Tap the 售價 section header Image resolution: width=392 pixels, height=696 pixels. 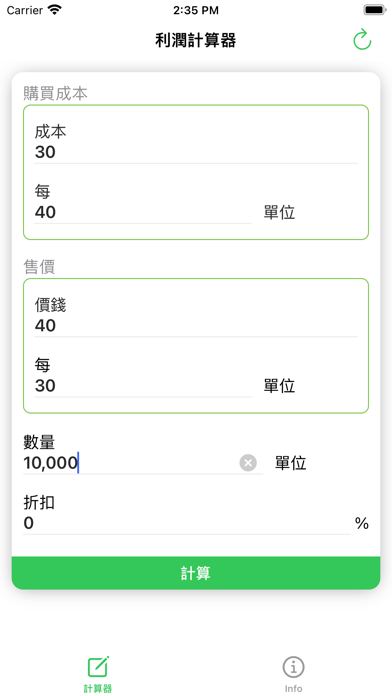(39, 267)
